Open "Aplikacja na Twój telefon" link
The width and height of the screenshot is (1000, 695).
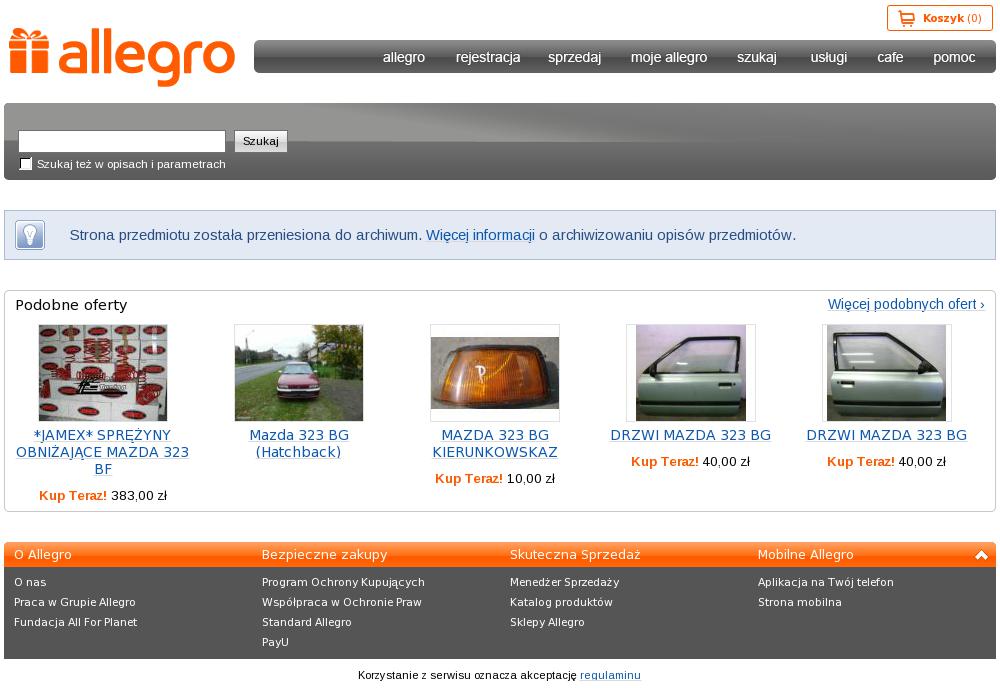click(x=826, y=582)
